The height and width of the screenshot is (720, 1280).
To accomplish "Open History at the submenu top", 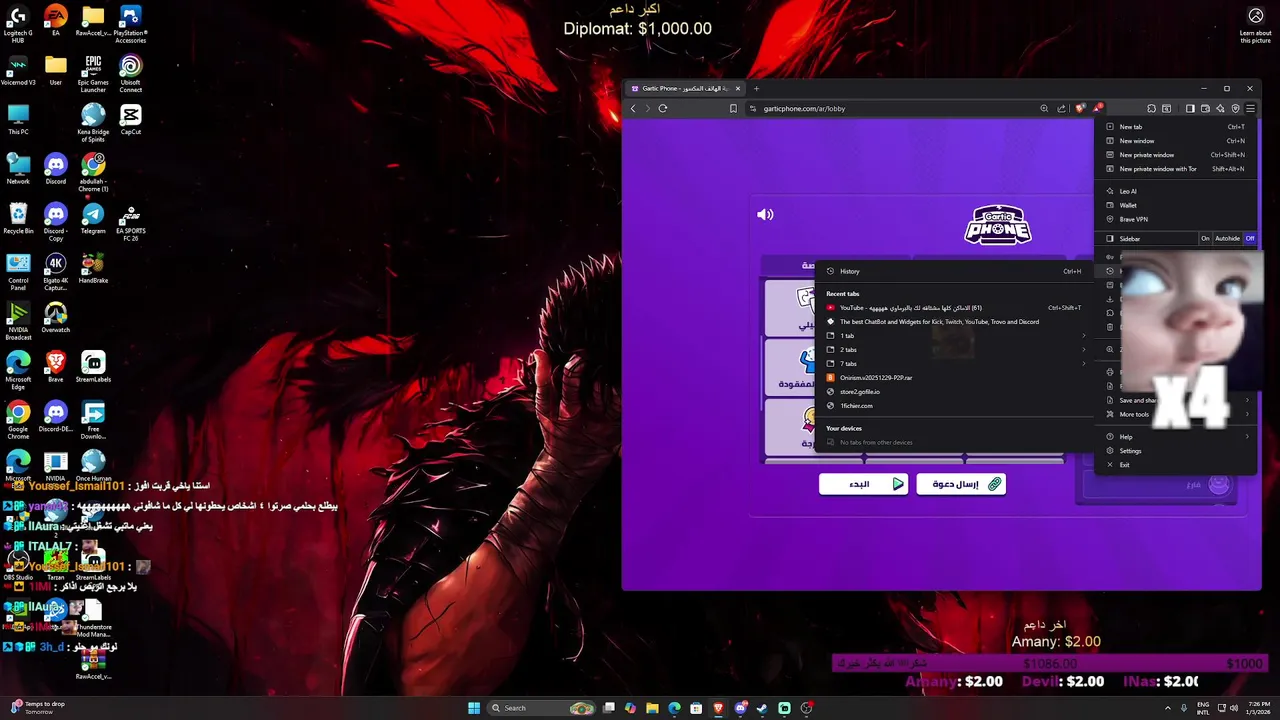I will click(955, 271).
